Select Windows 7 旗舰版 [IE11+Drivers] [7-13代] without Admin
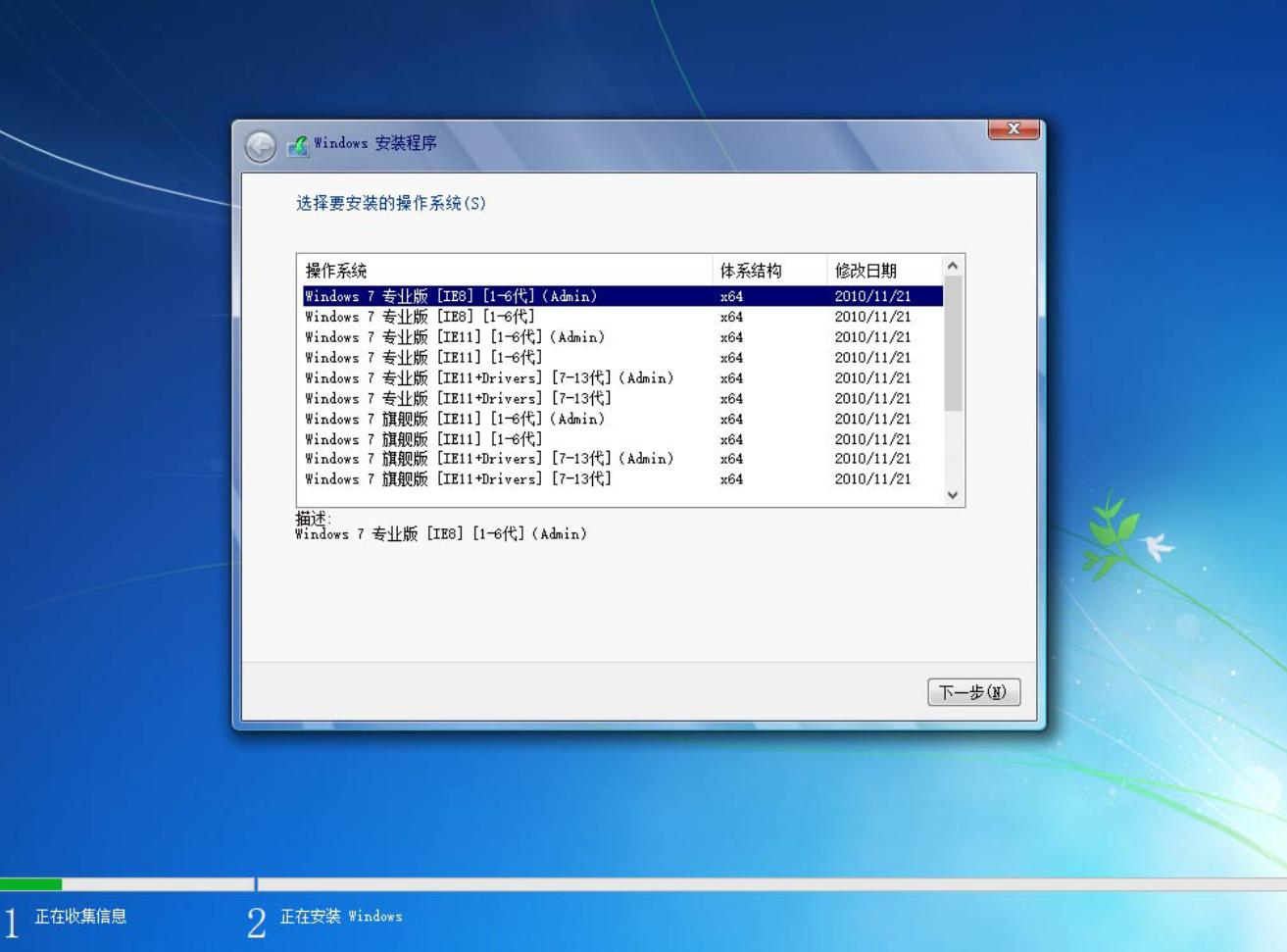1287x952 pixels. click(622, 479)
